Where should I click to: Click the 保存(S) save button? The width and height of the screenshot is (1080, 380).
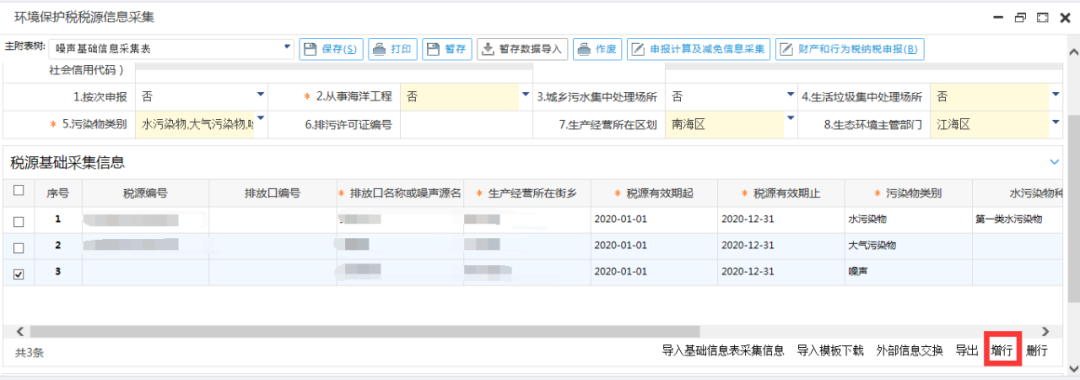[x=331, y=49]
